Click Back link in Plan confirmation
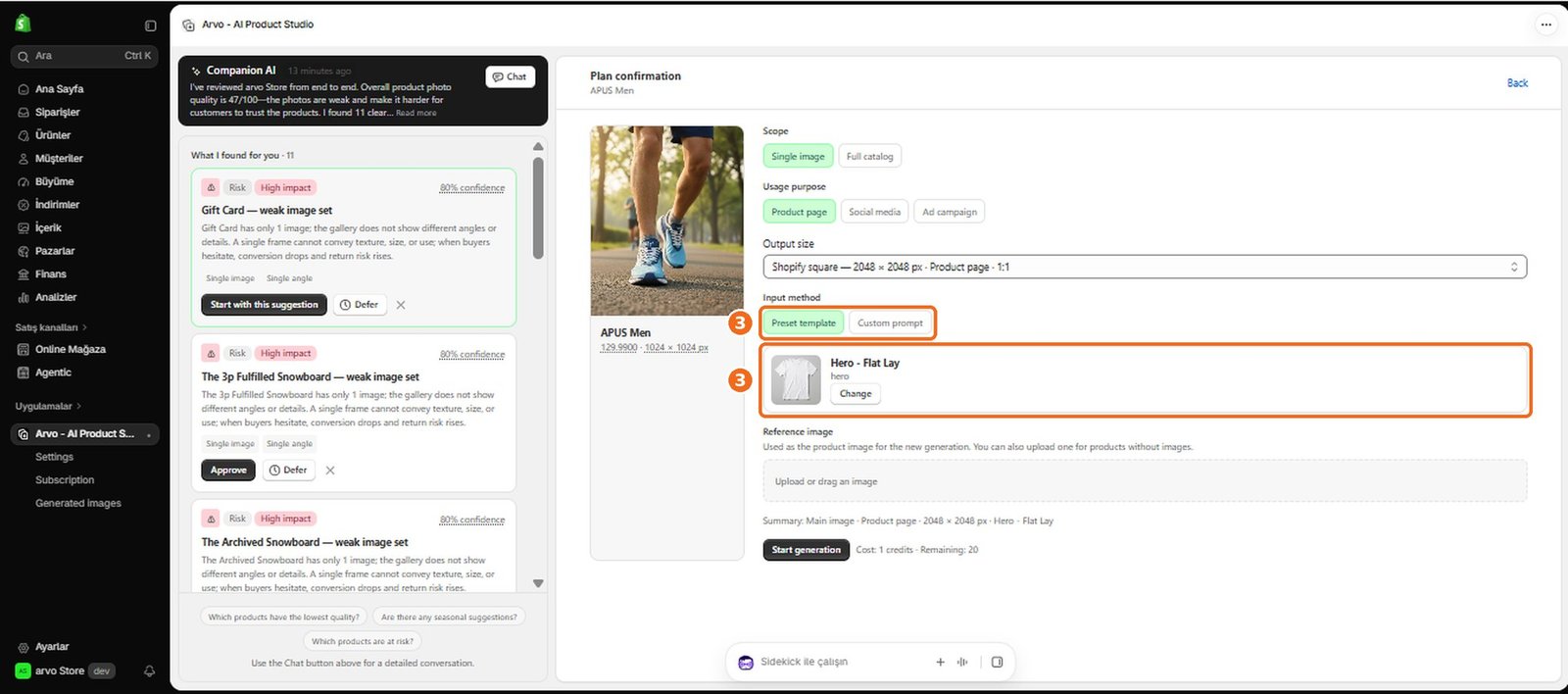The width and height of the screenshot is (1568, 694). (1517, 83)
